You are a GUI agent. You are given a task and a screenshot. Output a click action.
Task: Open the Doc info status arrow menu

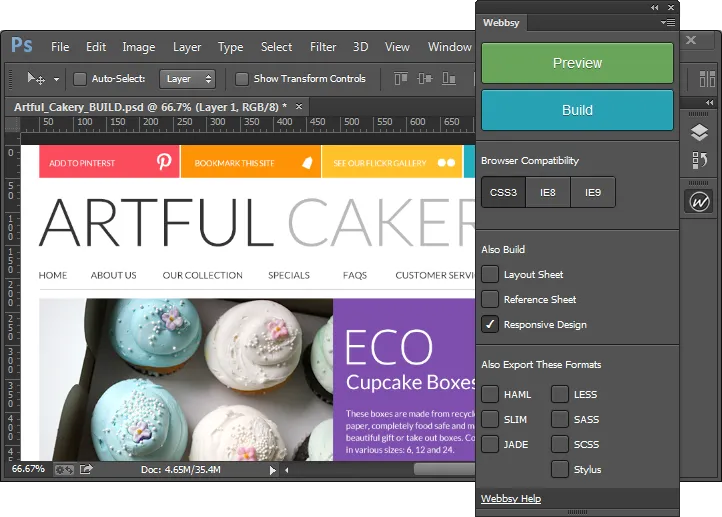tap(273, 469)
